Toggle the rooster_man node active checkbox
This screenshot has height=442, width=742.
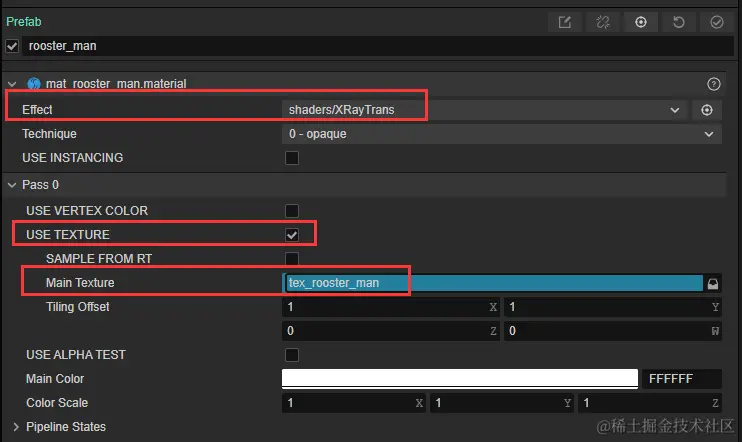tap(12, 46)
